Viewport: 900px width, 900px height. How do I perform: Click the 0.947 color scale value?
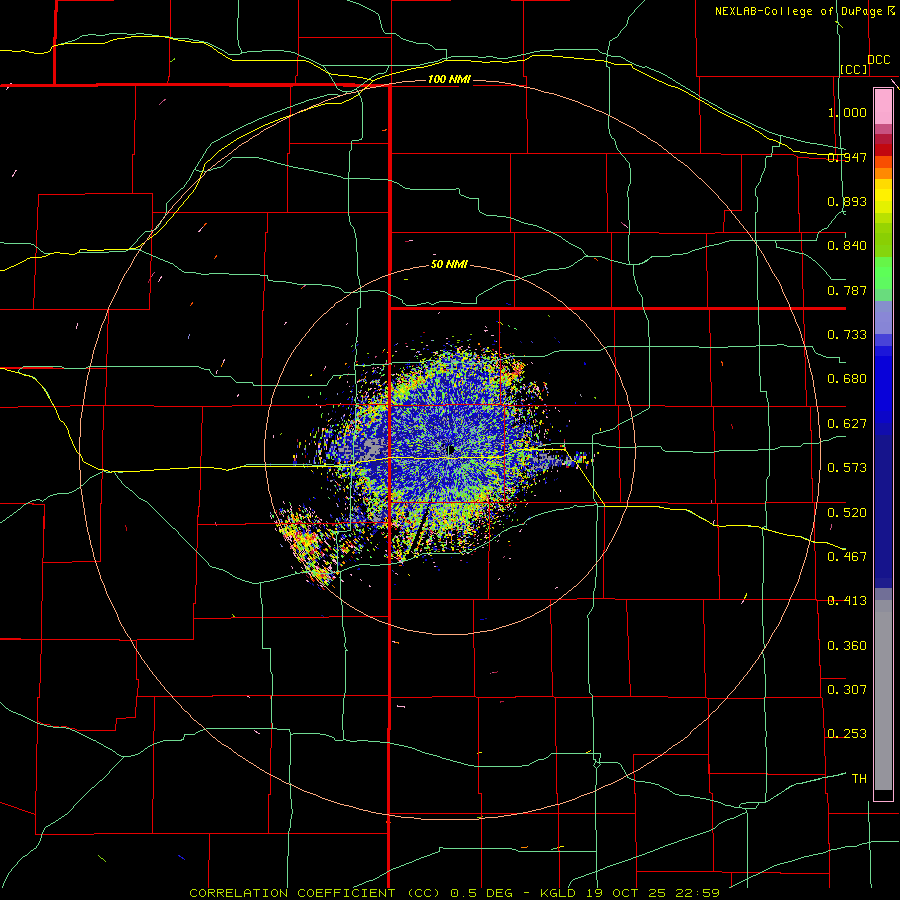(847, 157)
